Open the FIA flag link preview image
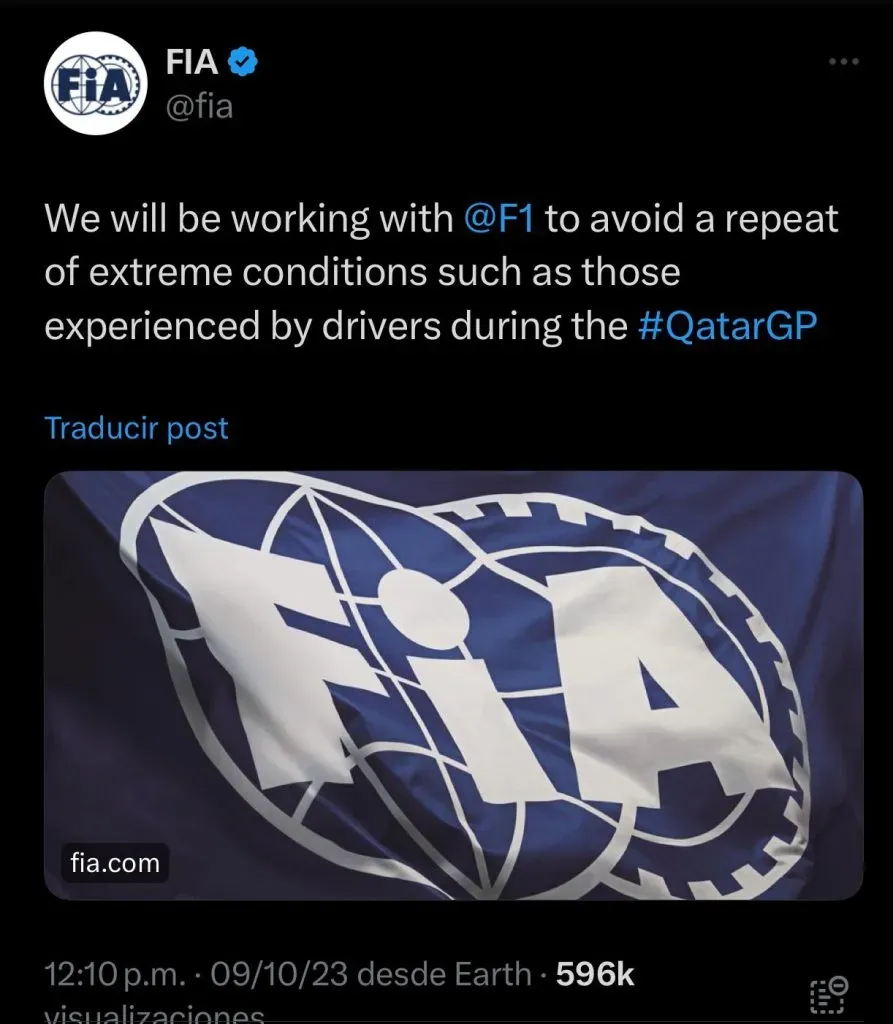Screen dimensions: 893x1024 coord(453,685)
